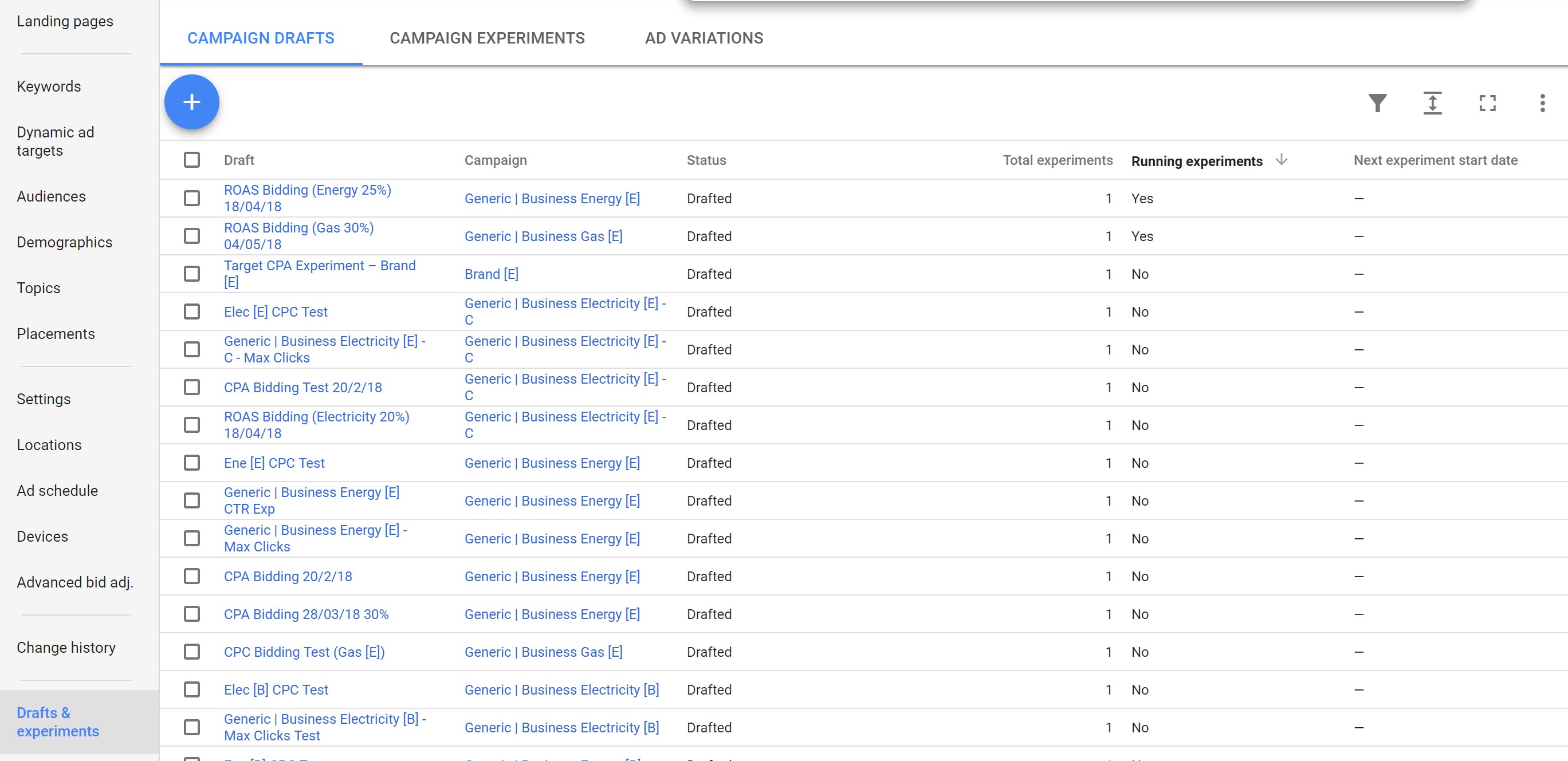Open ROAS Bidding (Electricity 20%) 18/04/18 draft
This screenshot has width=1568, height=761.
(316, 425)
